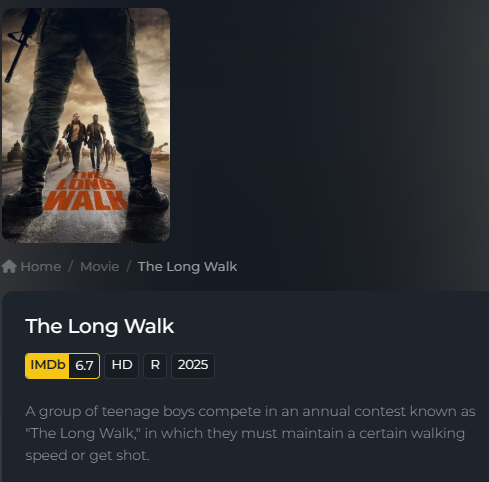Viewport: 489px width, 482px height.
Task: Select the 2025 release year badge
Action: 193,366
